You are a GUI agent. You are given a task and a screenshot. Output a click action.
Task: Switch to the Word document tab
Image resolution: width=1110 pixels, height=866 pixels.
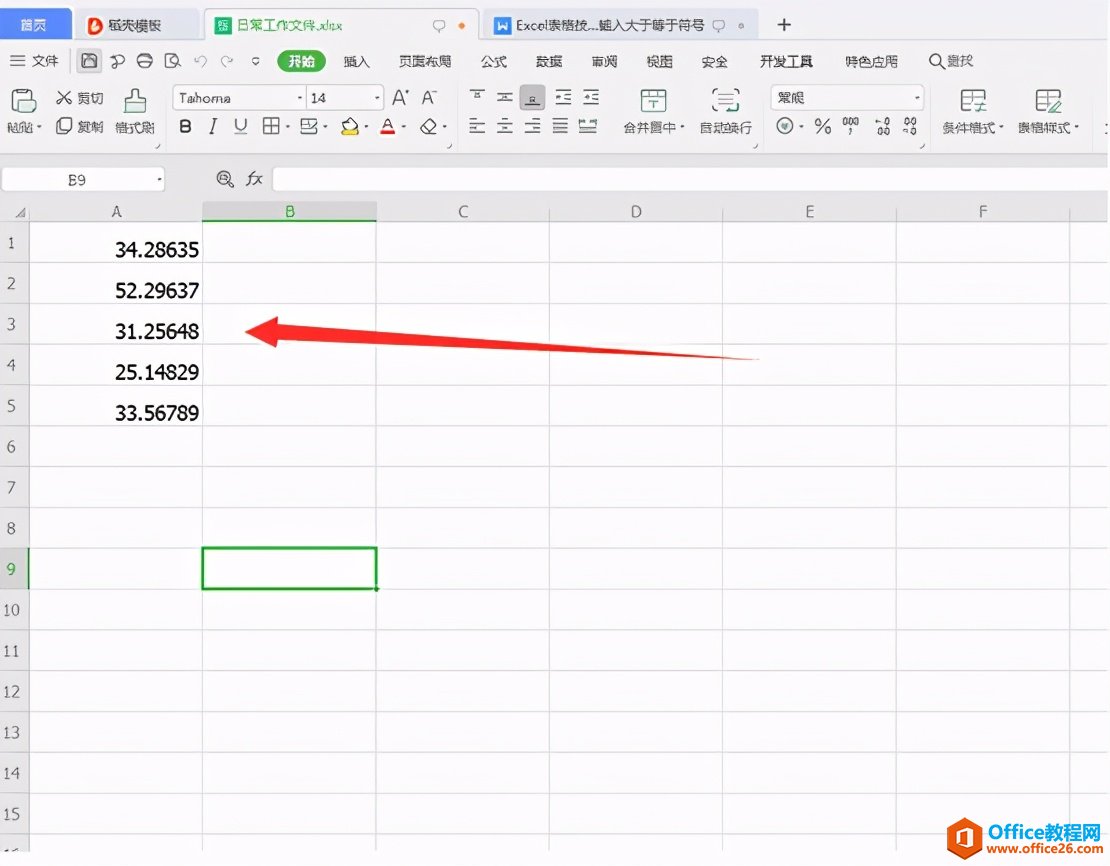(619, 25)
